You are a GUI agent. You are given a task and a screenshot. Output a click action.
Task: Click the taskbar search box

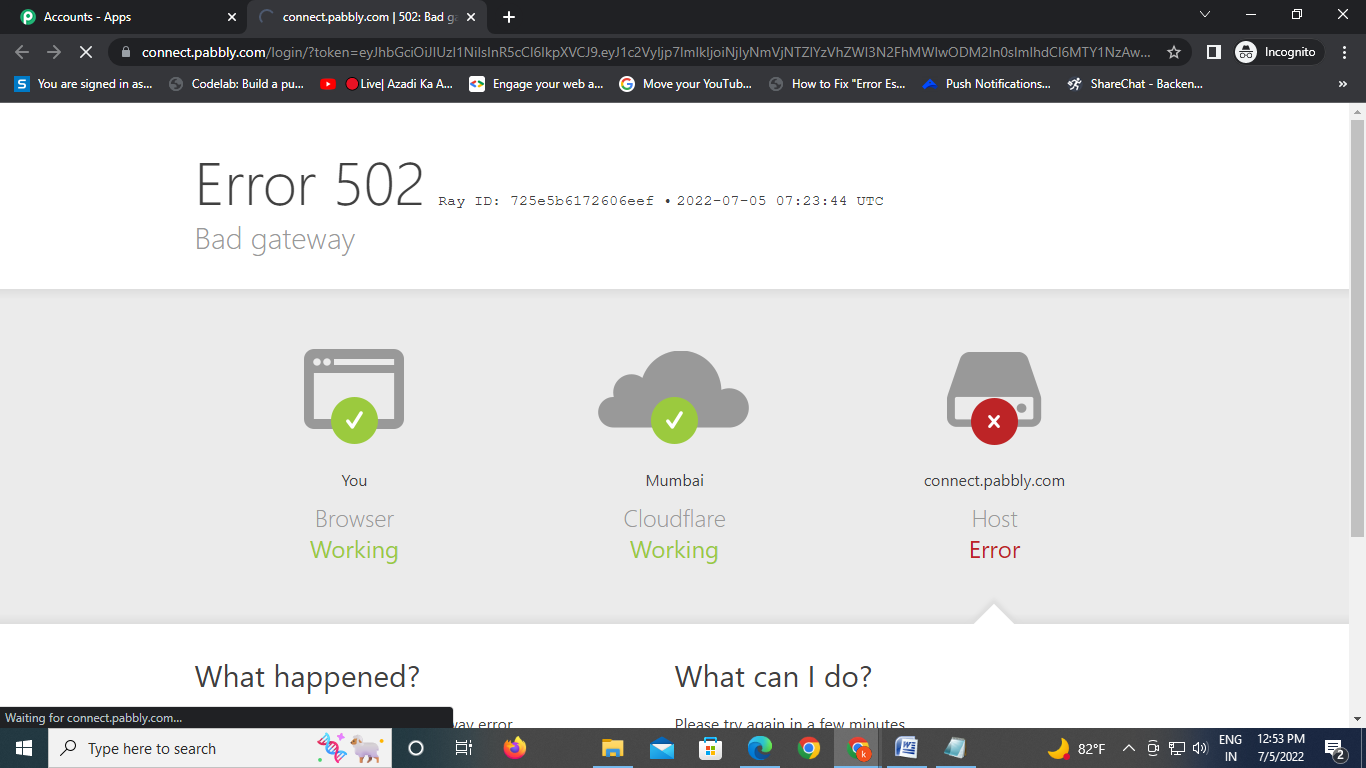[220, 748]
